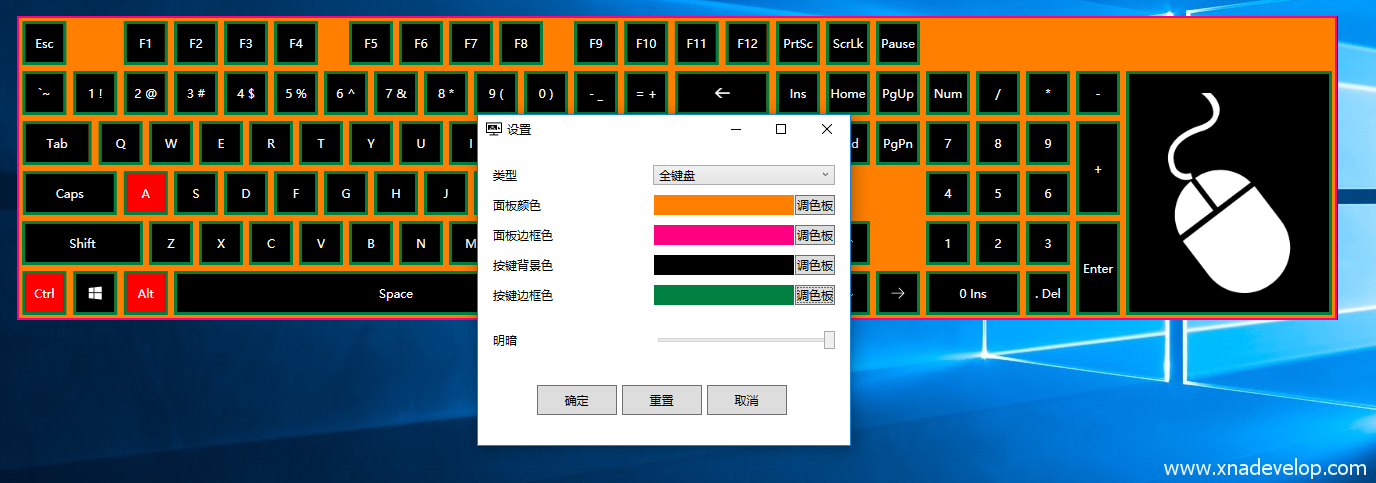This screenshot has width=1376, height=483.
Task: Click the pink 面板边框色 swatch
Action: click(722, 235)
